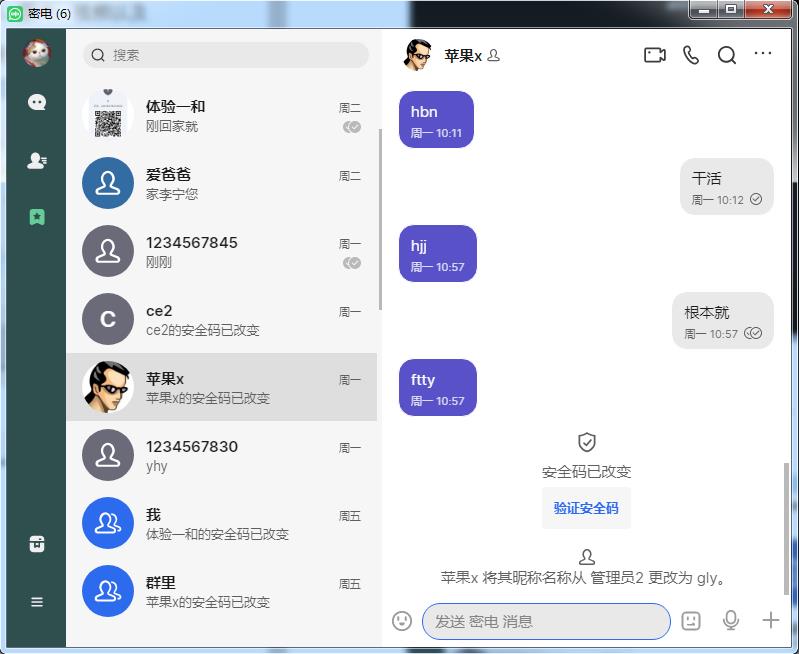
Task: Open the attachment plus menu
Action: tap(770, 621)
